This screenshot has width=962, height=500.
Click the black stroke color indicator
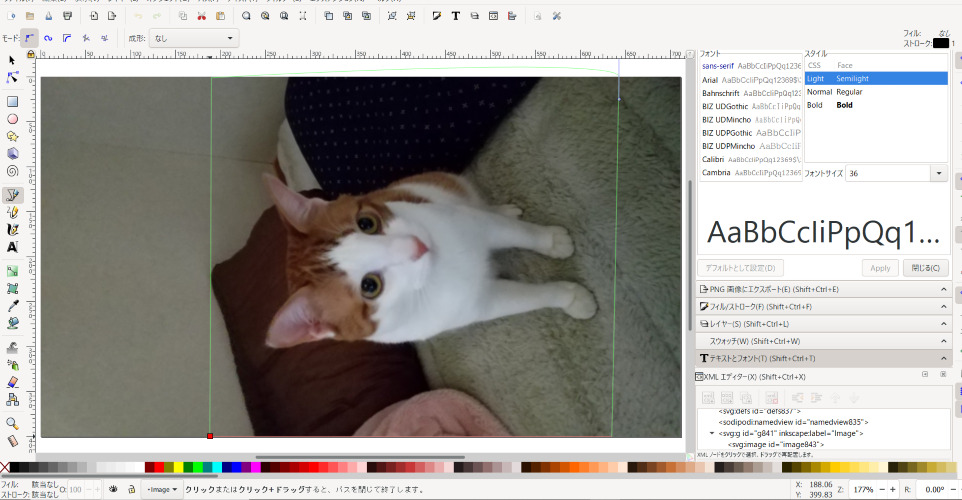click(941, 44)
